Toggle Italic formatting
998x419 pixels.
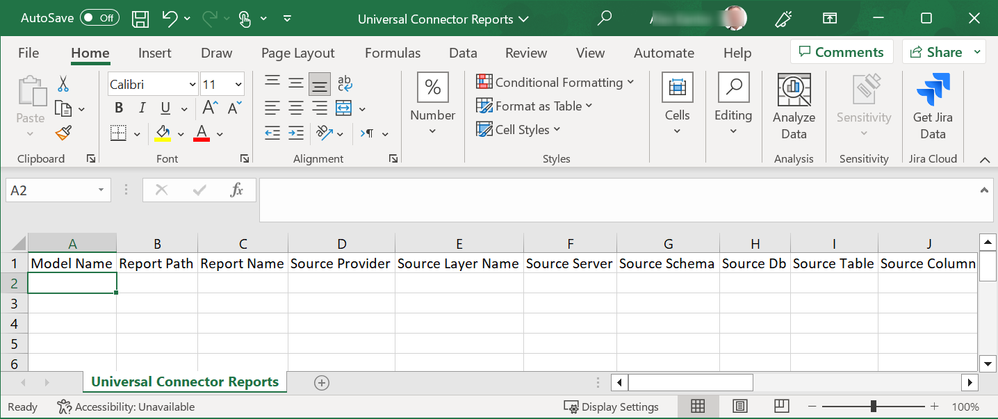point(142,108)
